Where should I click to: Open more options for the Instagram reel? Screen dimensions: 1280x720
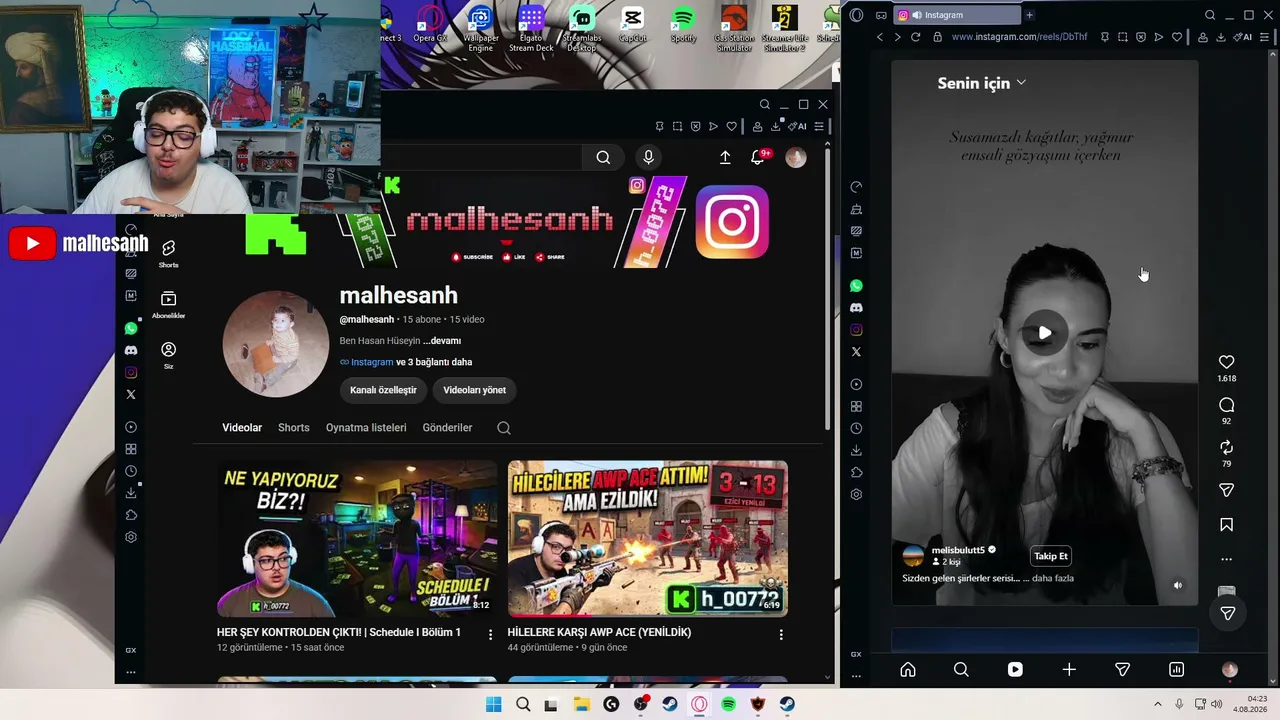coord(1227,559)
